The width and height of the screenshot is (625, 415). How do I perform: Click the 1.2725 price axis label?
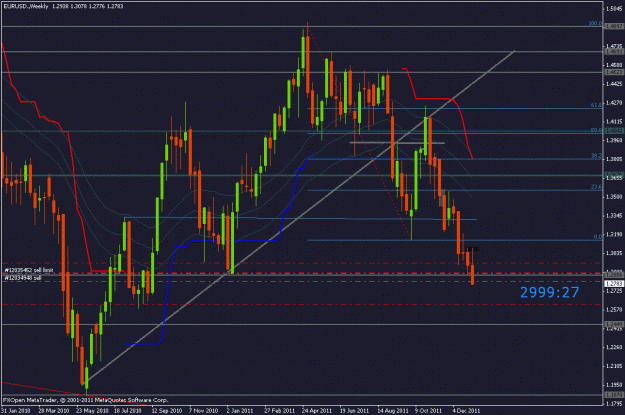[x=614, y=291]
